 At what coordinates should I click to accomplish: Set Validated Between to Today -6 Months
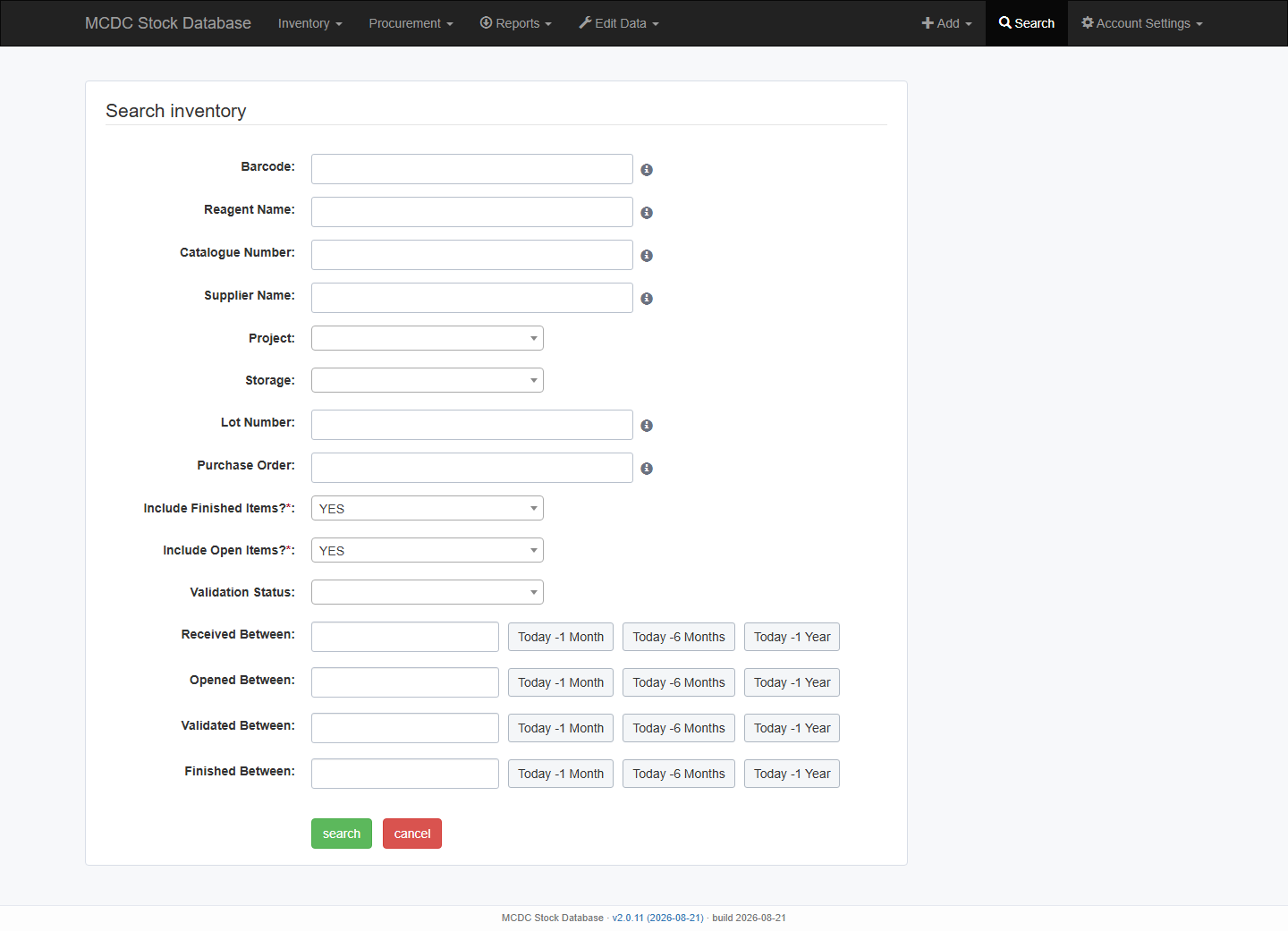click(679, 728)
